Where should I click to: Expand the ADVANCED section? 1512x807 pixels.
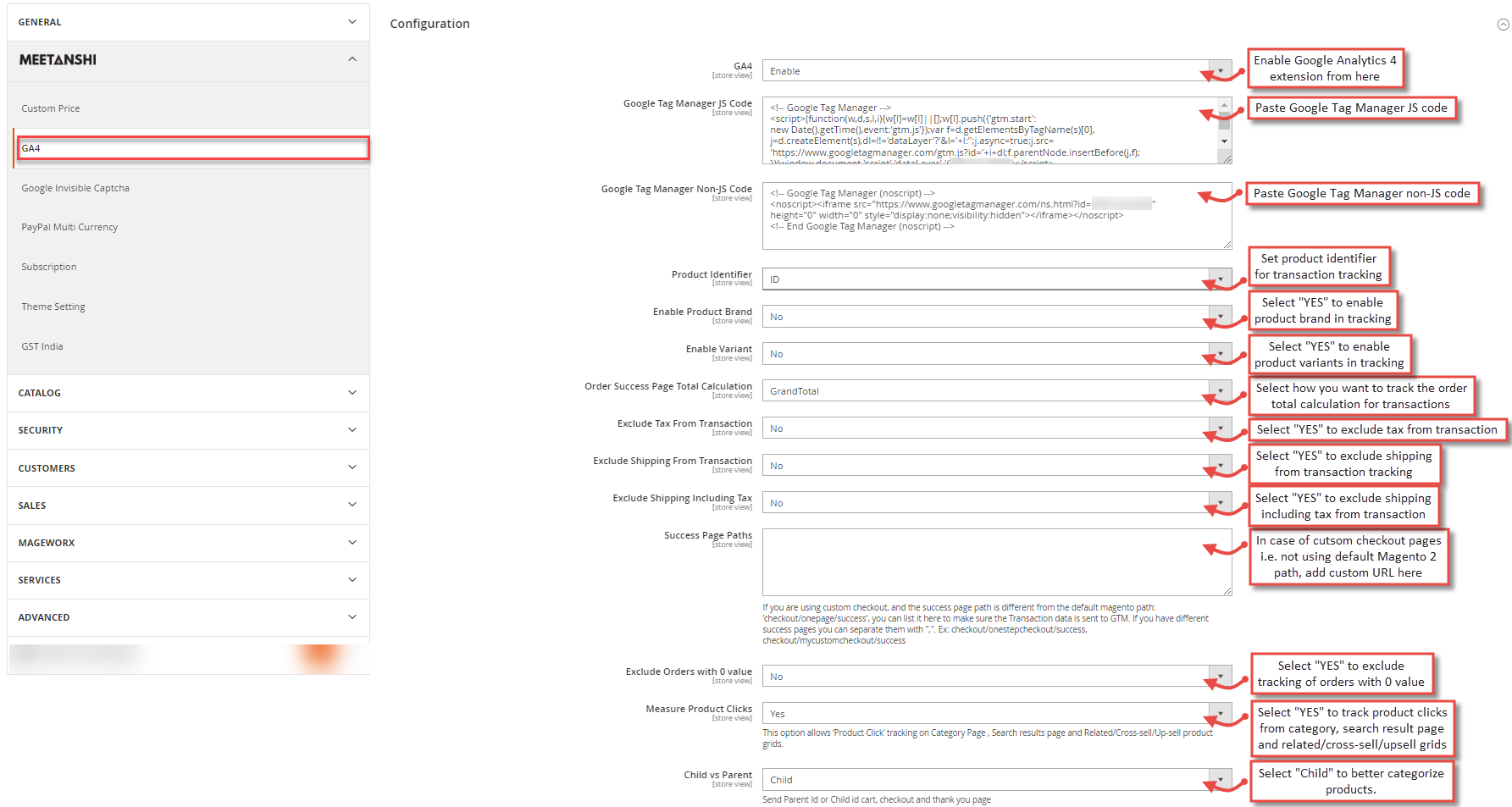click(188, 617)
